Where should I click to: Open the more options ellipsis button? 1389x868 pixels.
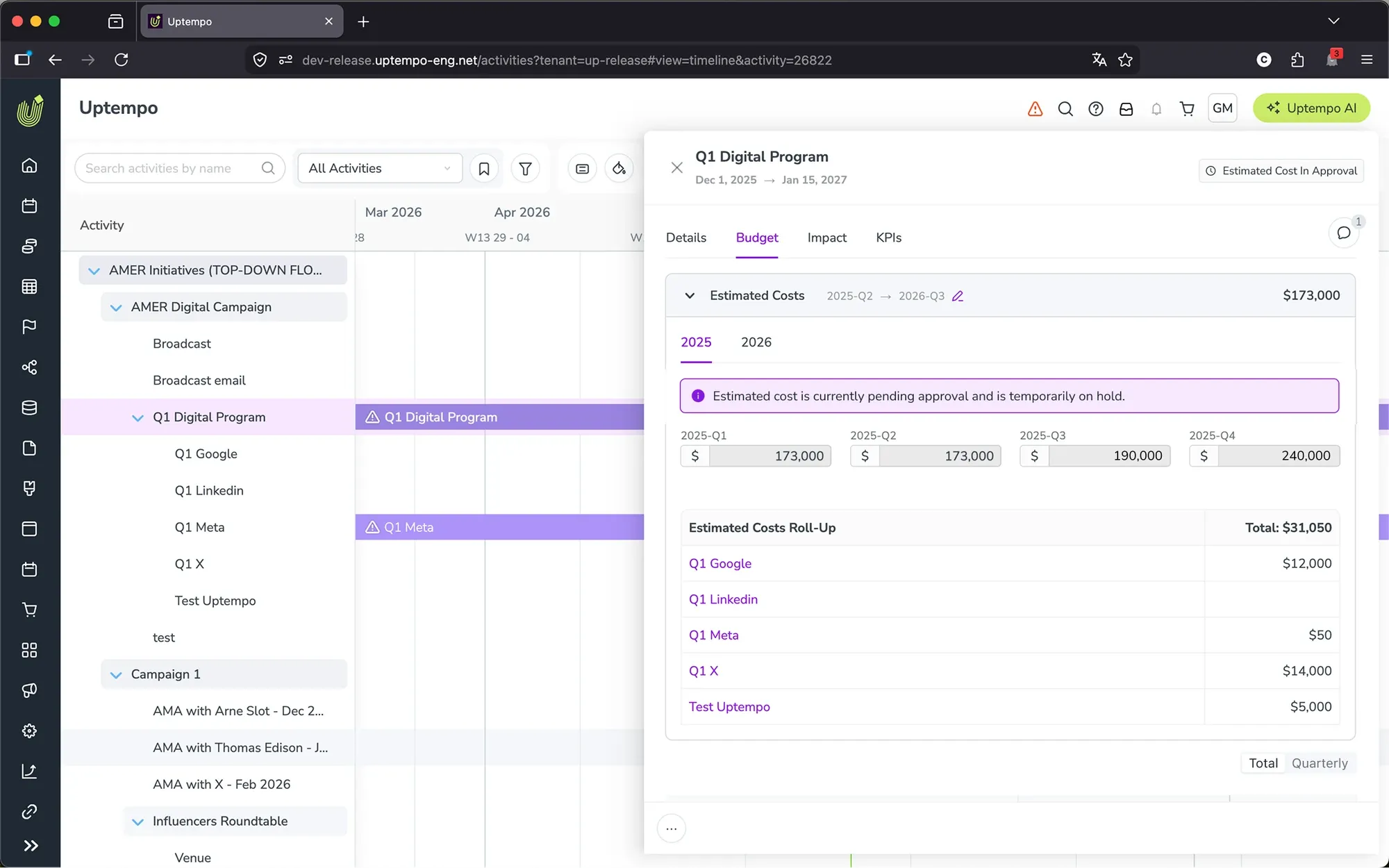click(x=672, y=828)
